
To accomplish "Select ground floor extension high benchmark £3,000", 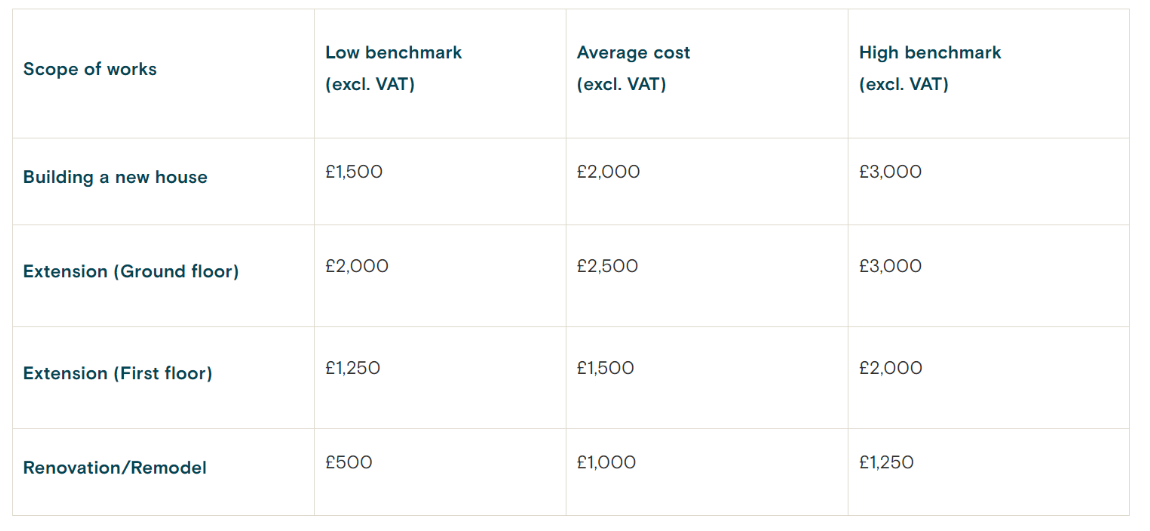I will 890,266.
